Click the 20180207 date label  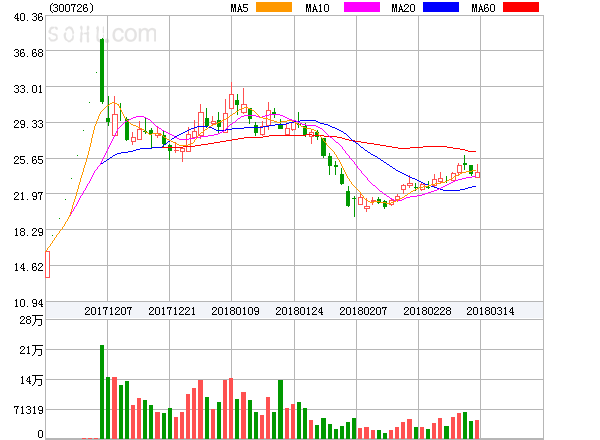(x=363, y=311)
